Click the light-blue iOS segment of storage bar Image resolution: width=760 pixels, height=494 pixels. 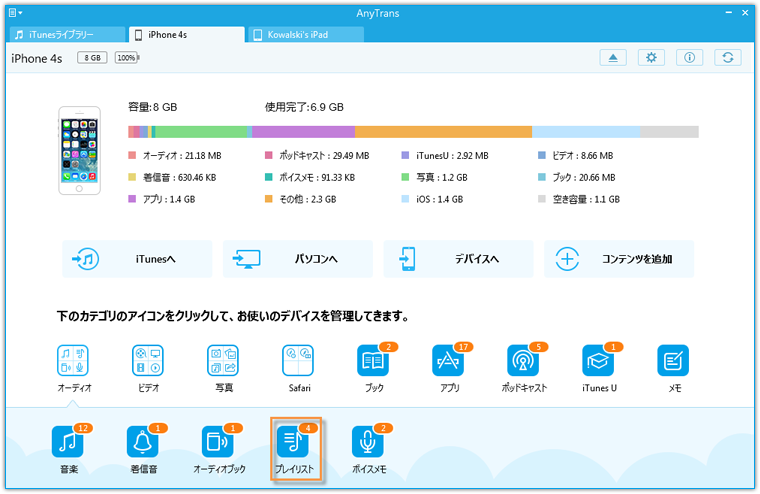pyautogui.click(x=586, y=132)
